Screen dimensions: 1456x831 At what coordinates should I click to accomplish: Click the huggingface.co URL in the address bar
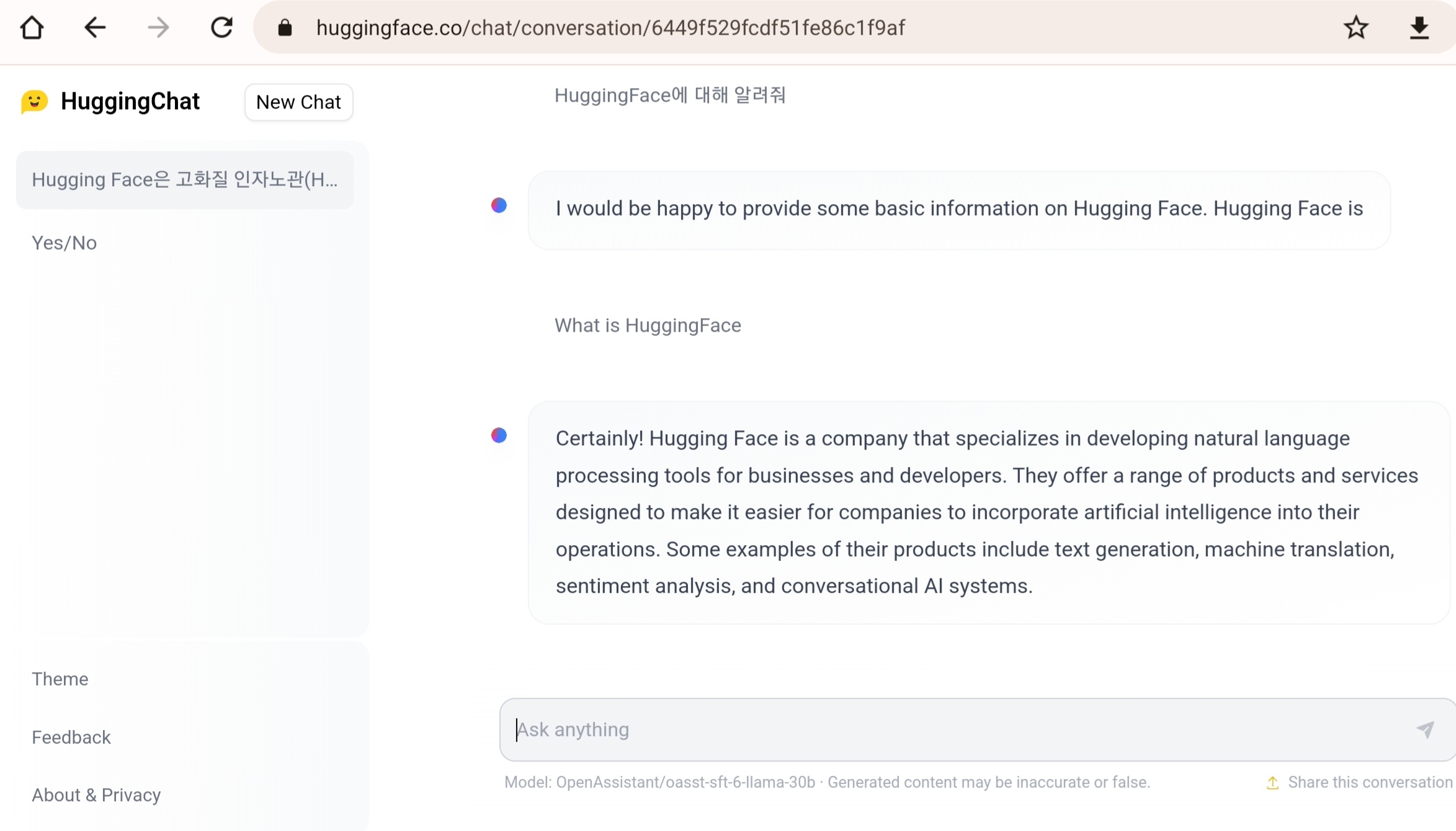[x=610, y=28]
